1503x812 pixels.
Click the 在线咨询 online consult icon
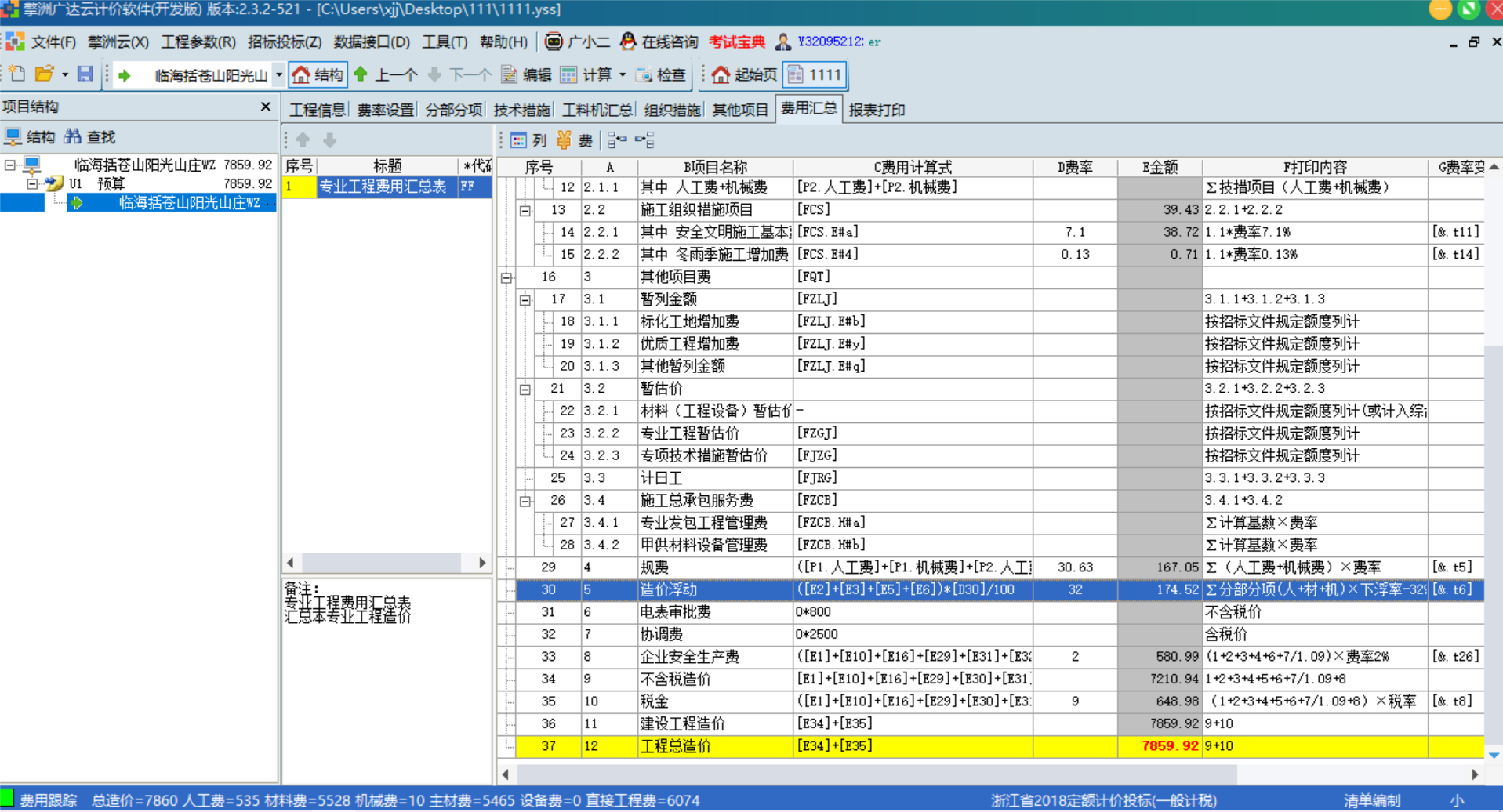coord(628,42)
